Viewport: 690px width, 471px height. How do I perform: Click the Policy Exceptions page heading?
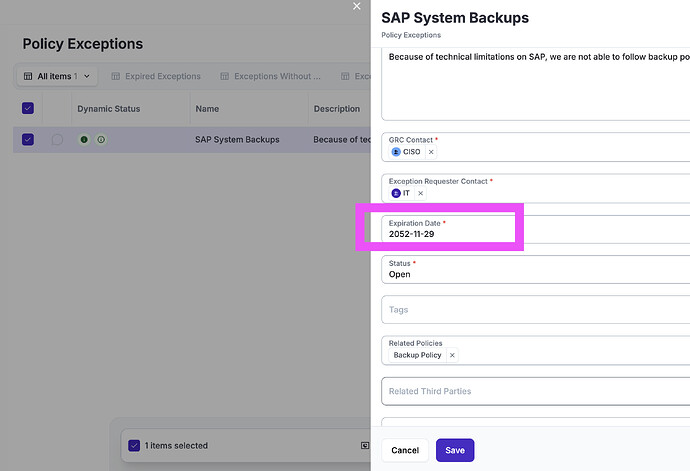pyautogui.click(x=83, y=44)
